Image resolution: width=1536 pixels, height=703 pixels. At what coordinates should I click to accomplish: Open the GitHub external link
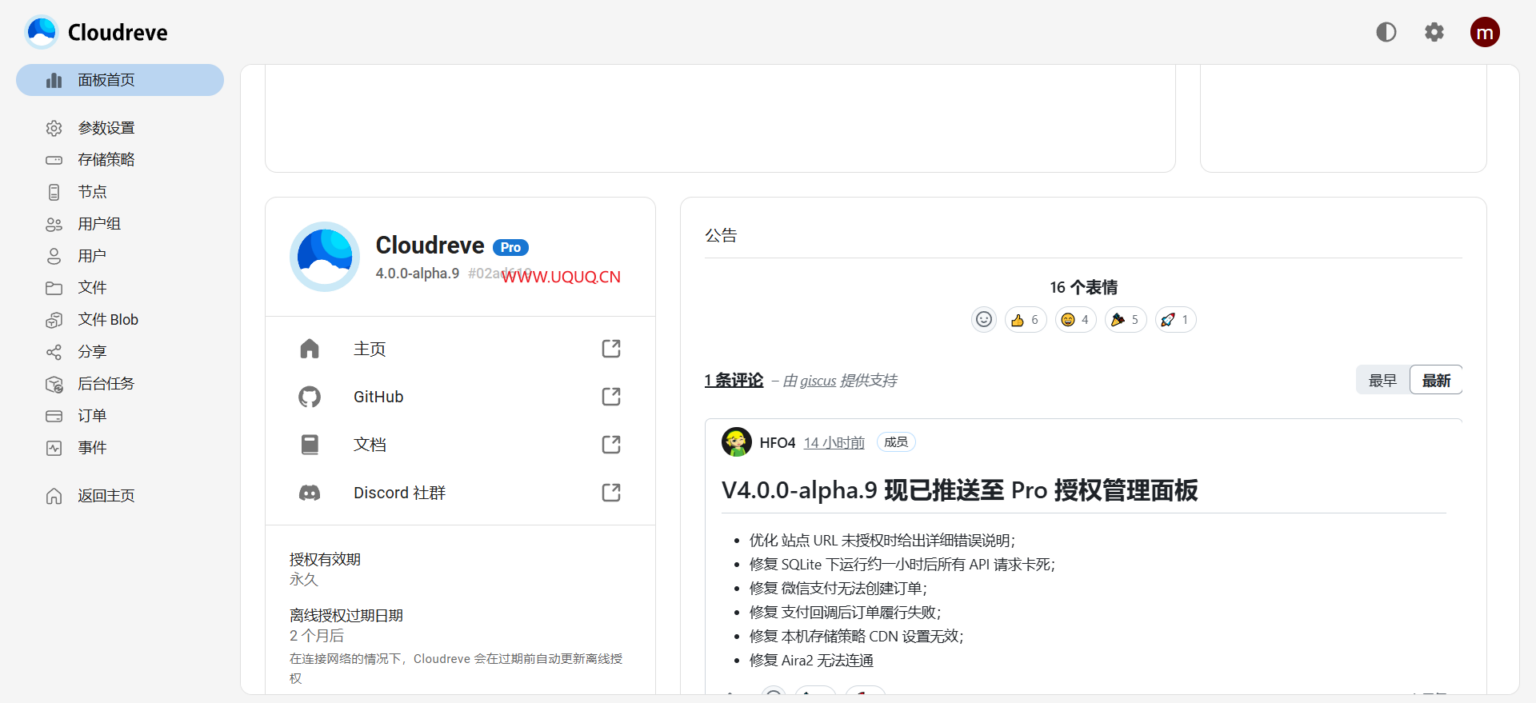tap(377, 396)
